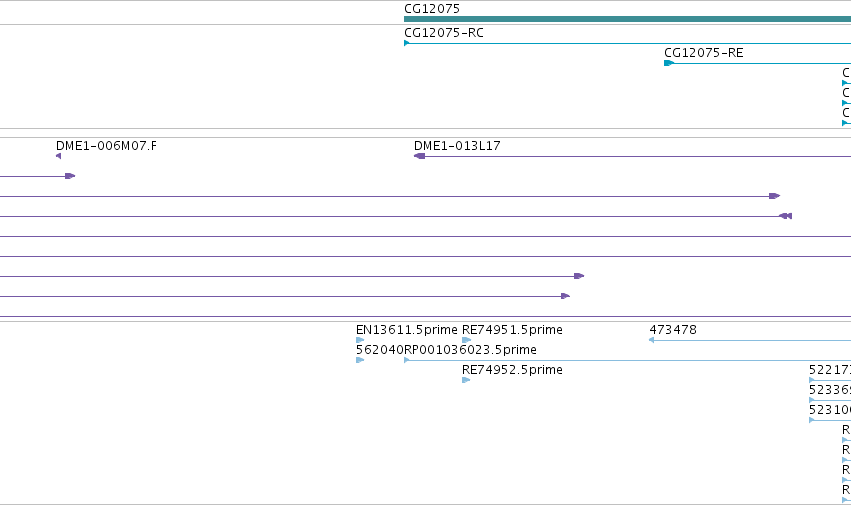
Task: Select the RE74951.5prime EST label
Action: pos(512,330)
